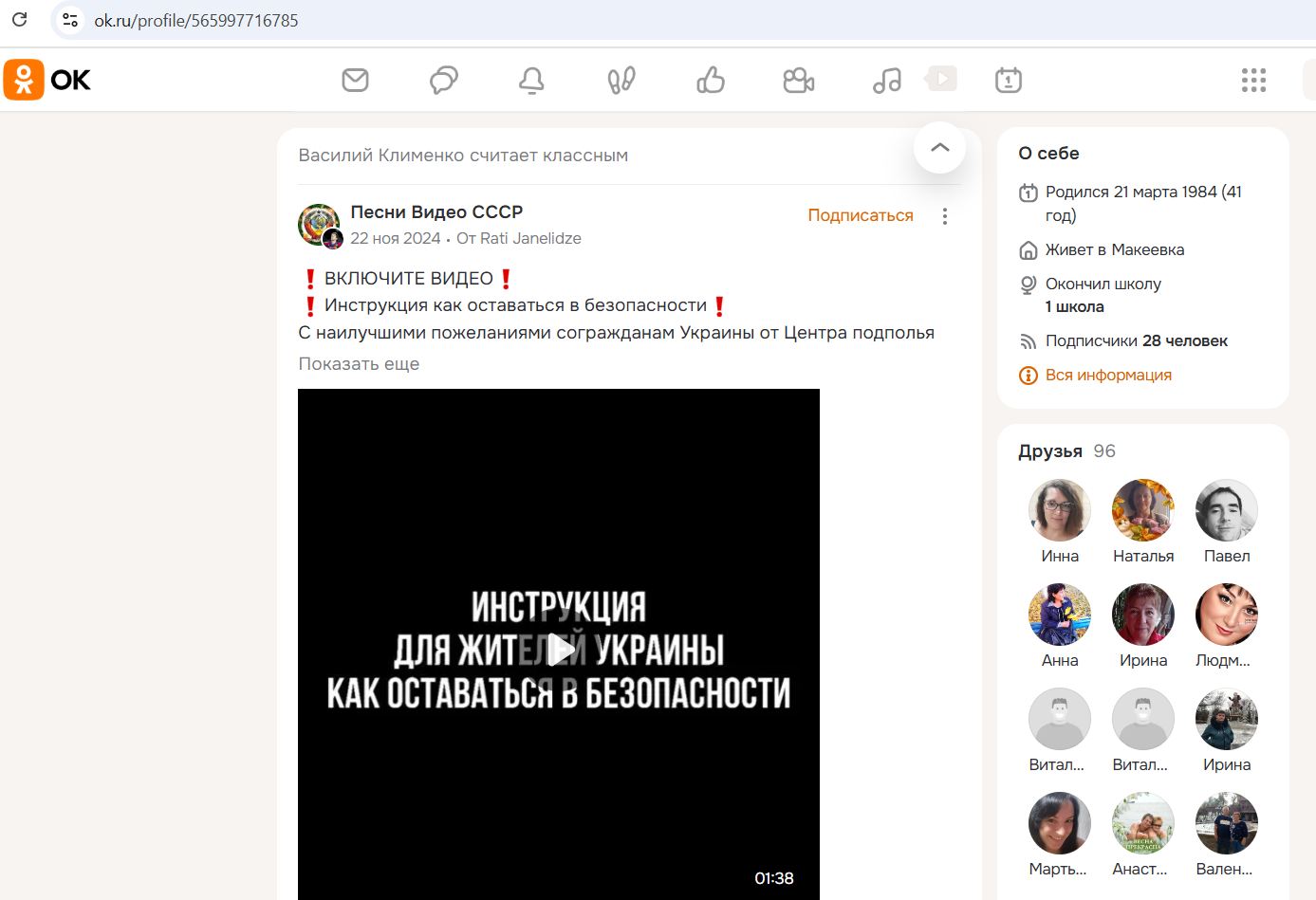Open the thumbs-up events icon
The width and height of the screenshot is (1316, 900).
710,81
